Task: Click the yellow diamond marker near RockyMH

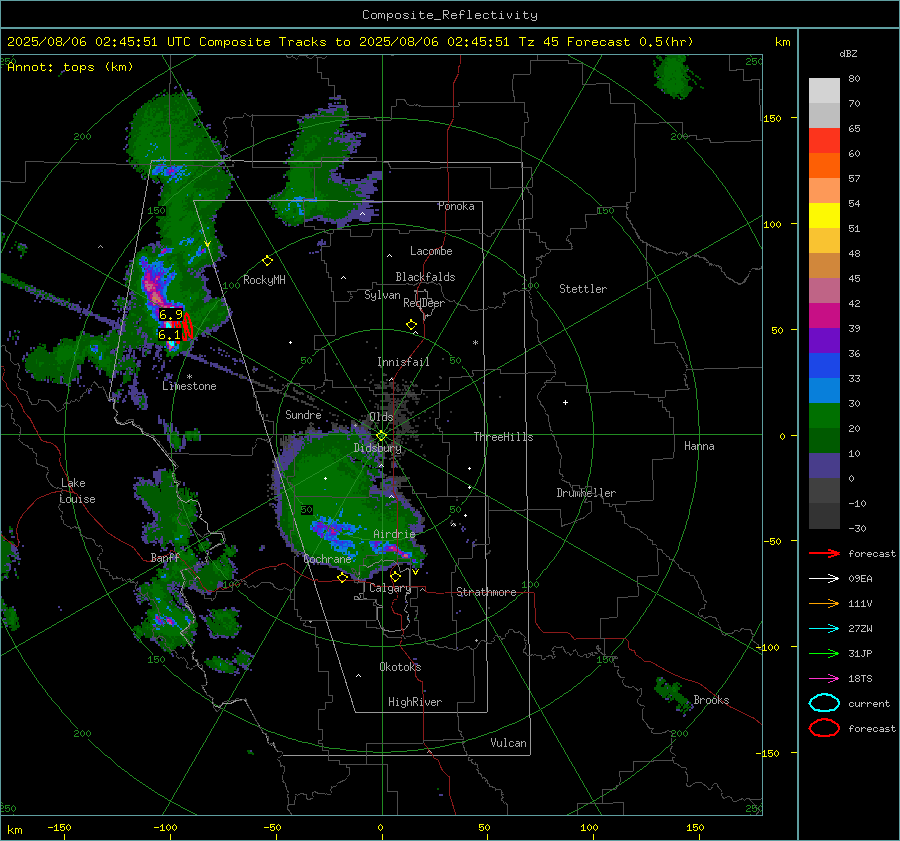Action: coord(267,261)
